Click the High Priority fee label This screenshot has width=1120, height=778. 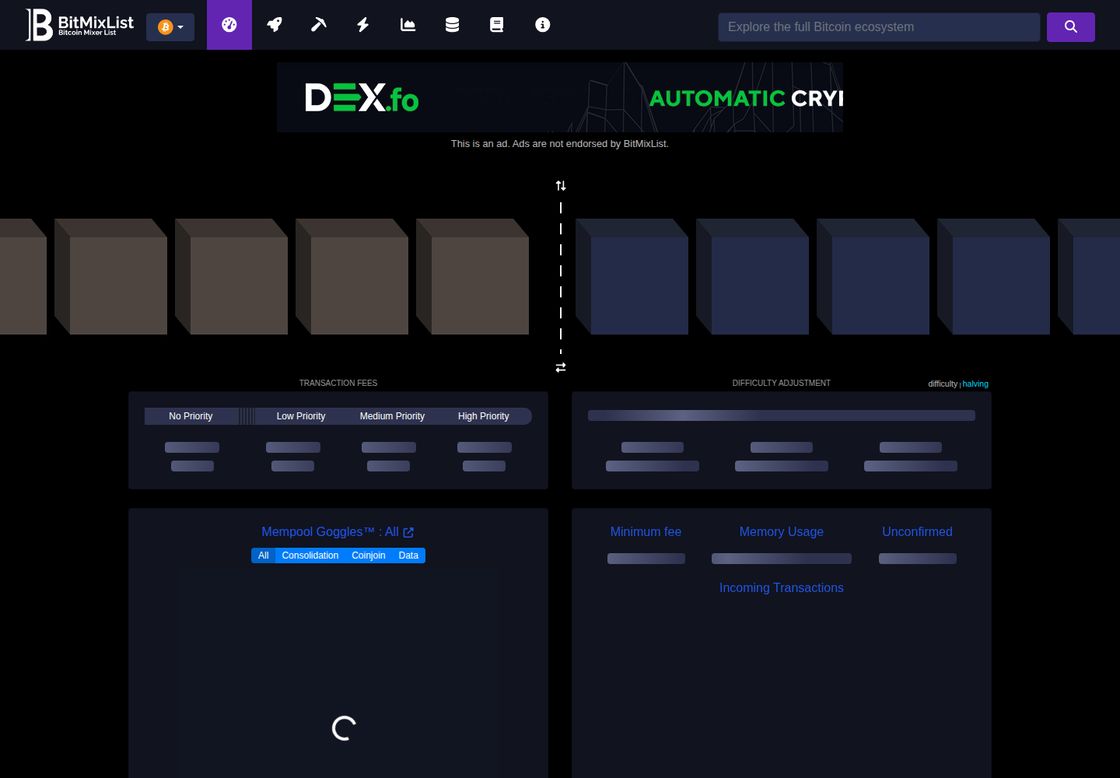click(484, 416)
